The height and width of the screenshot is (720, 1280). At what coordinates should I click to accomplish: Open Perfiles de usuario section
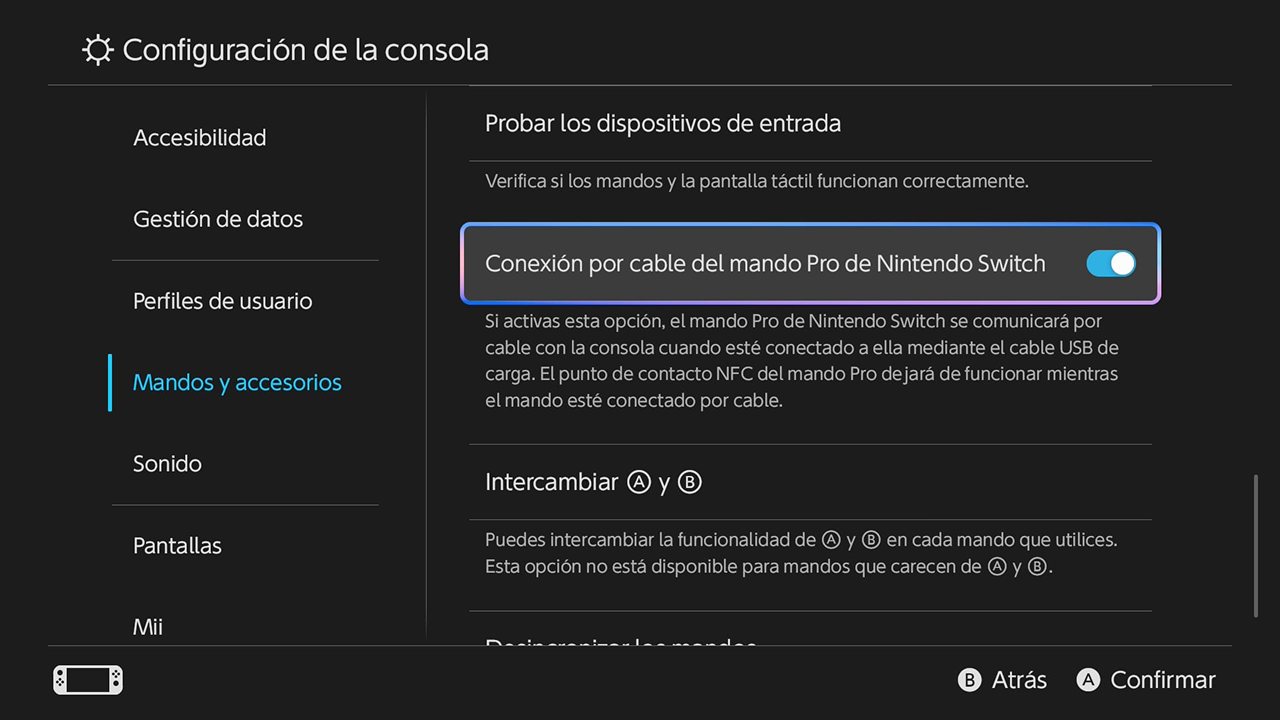[223, 301]
